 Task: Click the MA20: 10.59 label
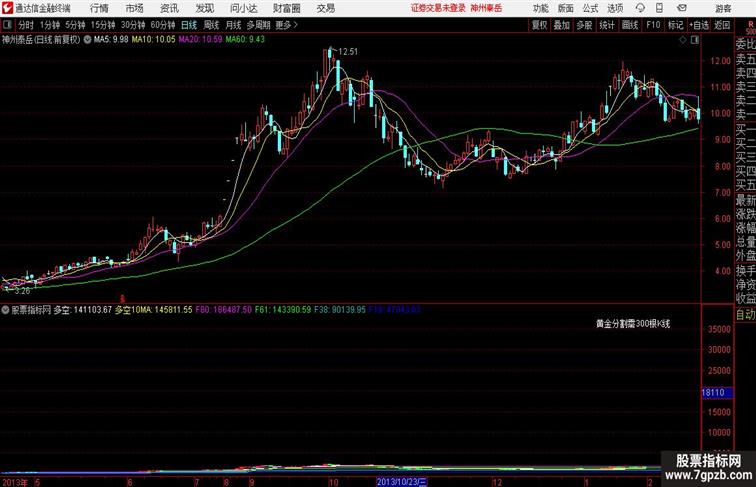pos(200,40)
